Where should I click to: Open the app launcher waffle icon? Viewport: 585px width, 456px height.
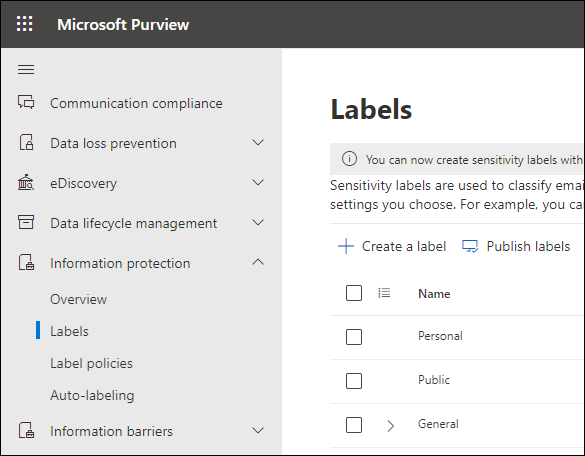pyautogui.click(x=25, y=24)
